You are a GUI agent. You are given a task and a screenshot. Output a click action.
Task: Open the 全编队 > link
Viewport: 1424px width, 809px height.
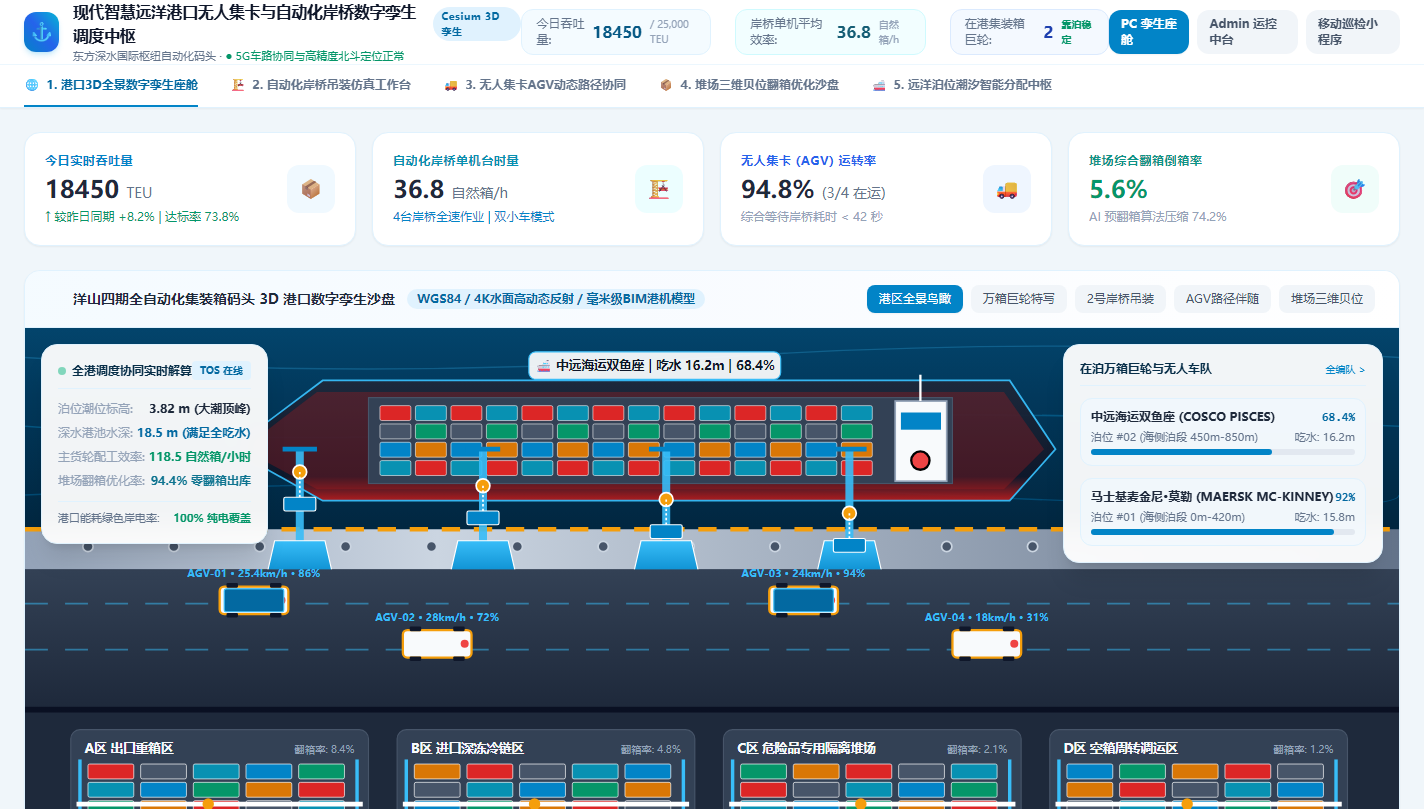click(x=1345, y=369)
